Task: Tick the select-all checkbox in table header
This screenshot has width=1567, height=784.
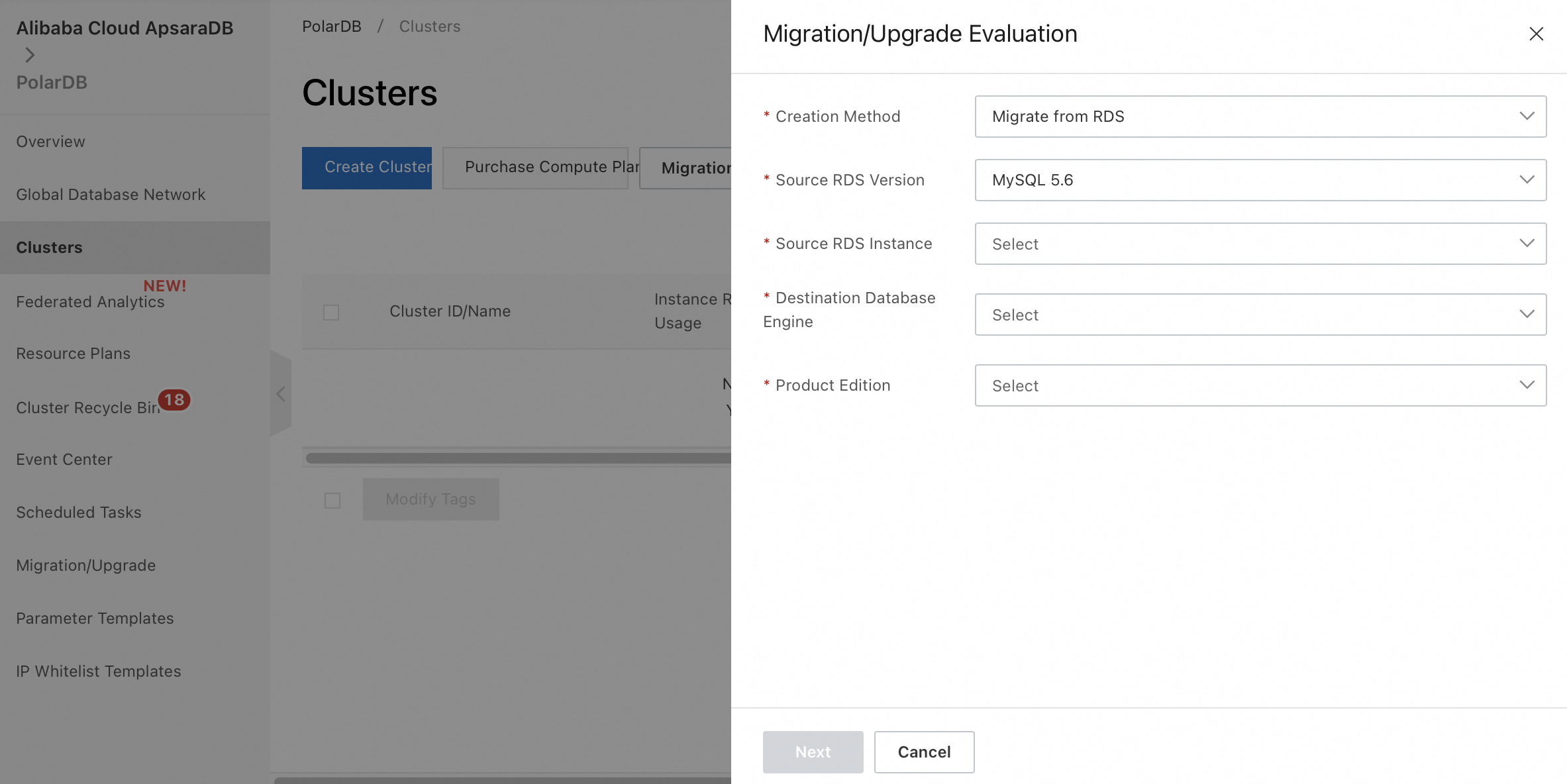Action: (x=331, y=312)
